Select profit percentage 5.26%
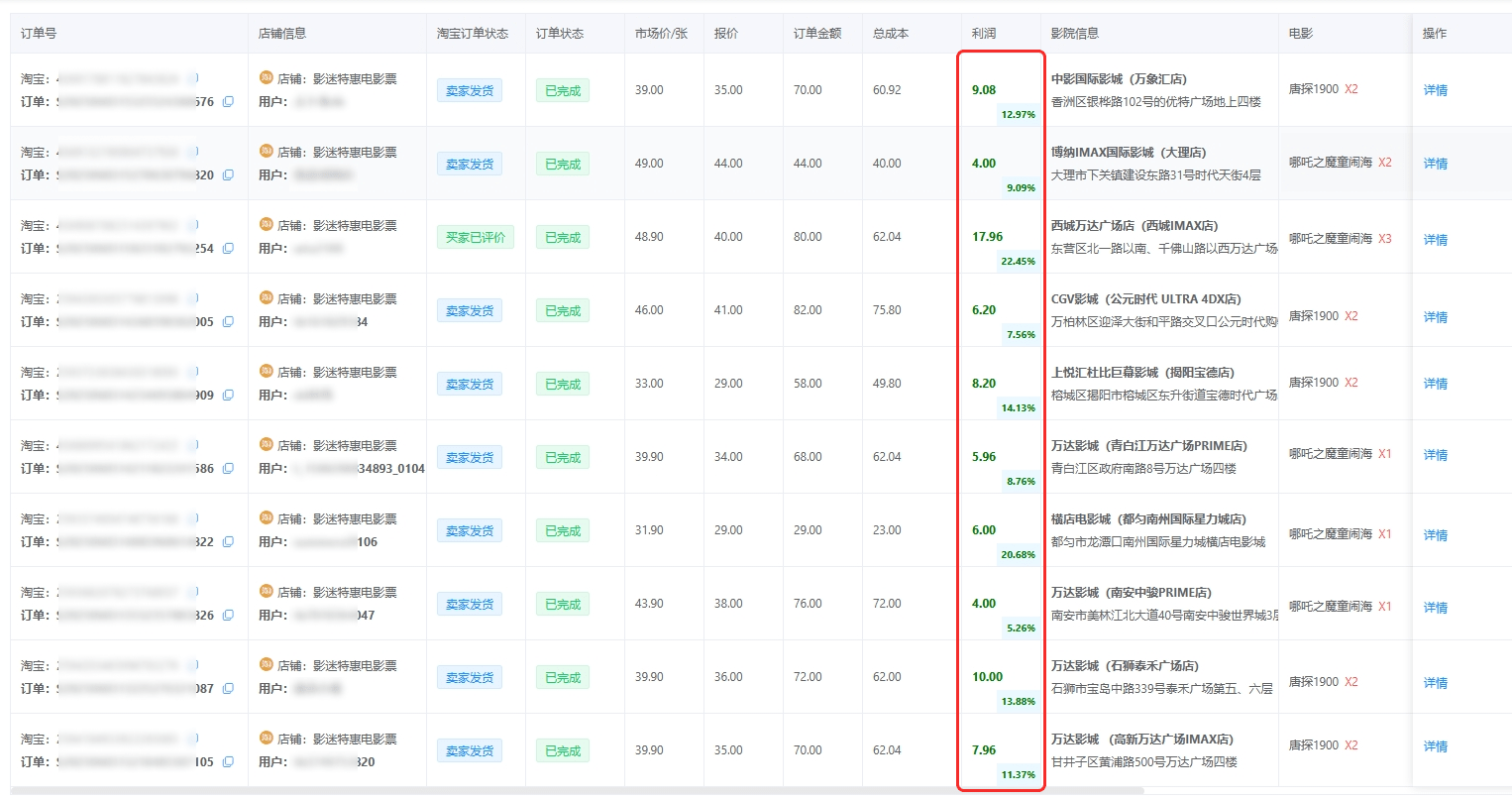Screen dimensions: 1512x799 coord(1021,628)
